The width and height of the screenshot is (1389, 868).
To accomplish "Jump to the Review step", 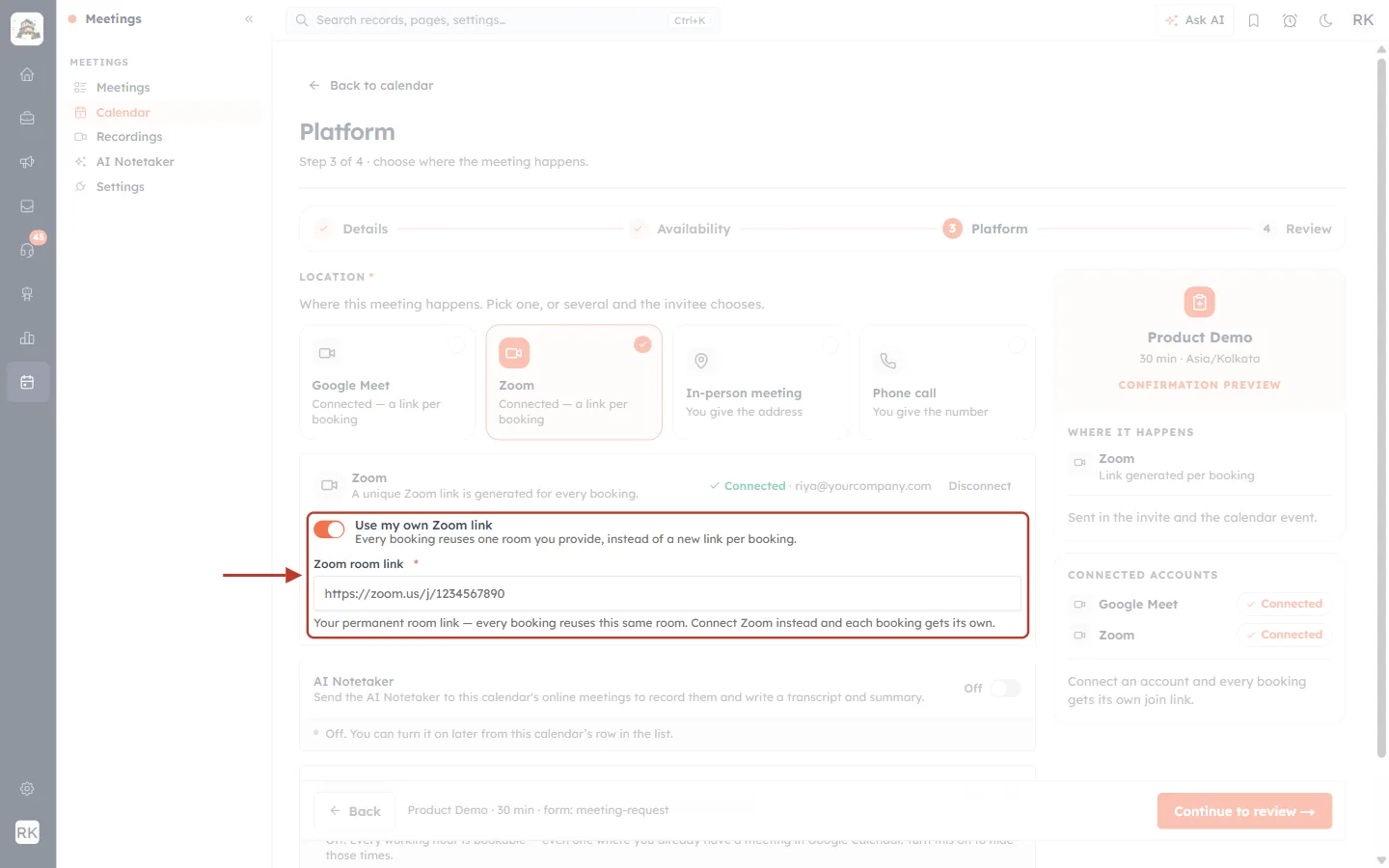I will point(1294,229).
